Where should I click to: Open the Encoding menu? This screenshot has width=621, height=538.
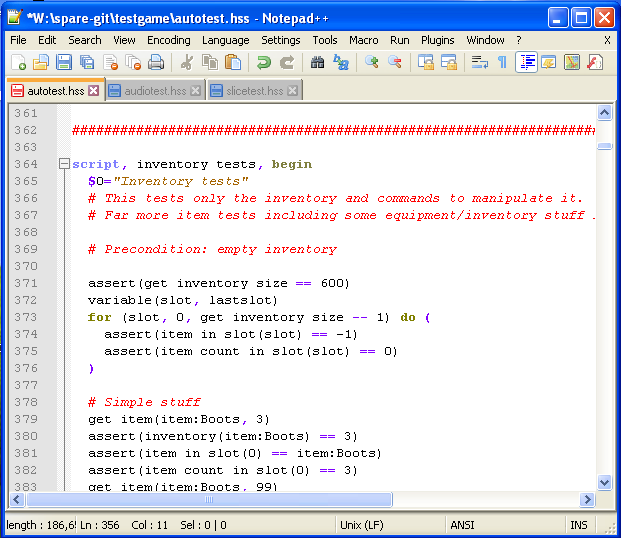point(169,40)
